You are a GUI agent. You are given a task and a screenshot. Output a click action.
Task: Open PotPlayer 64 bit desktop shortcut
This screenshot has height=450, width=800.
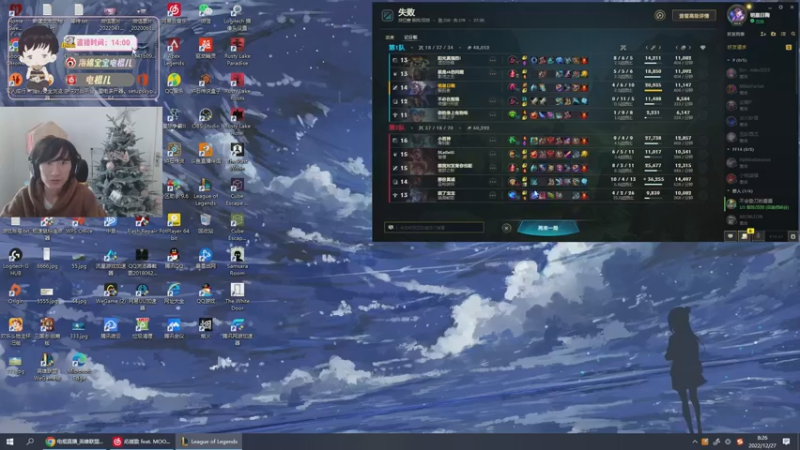(x=174, y=227)
